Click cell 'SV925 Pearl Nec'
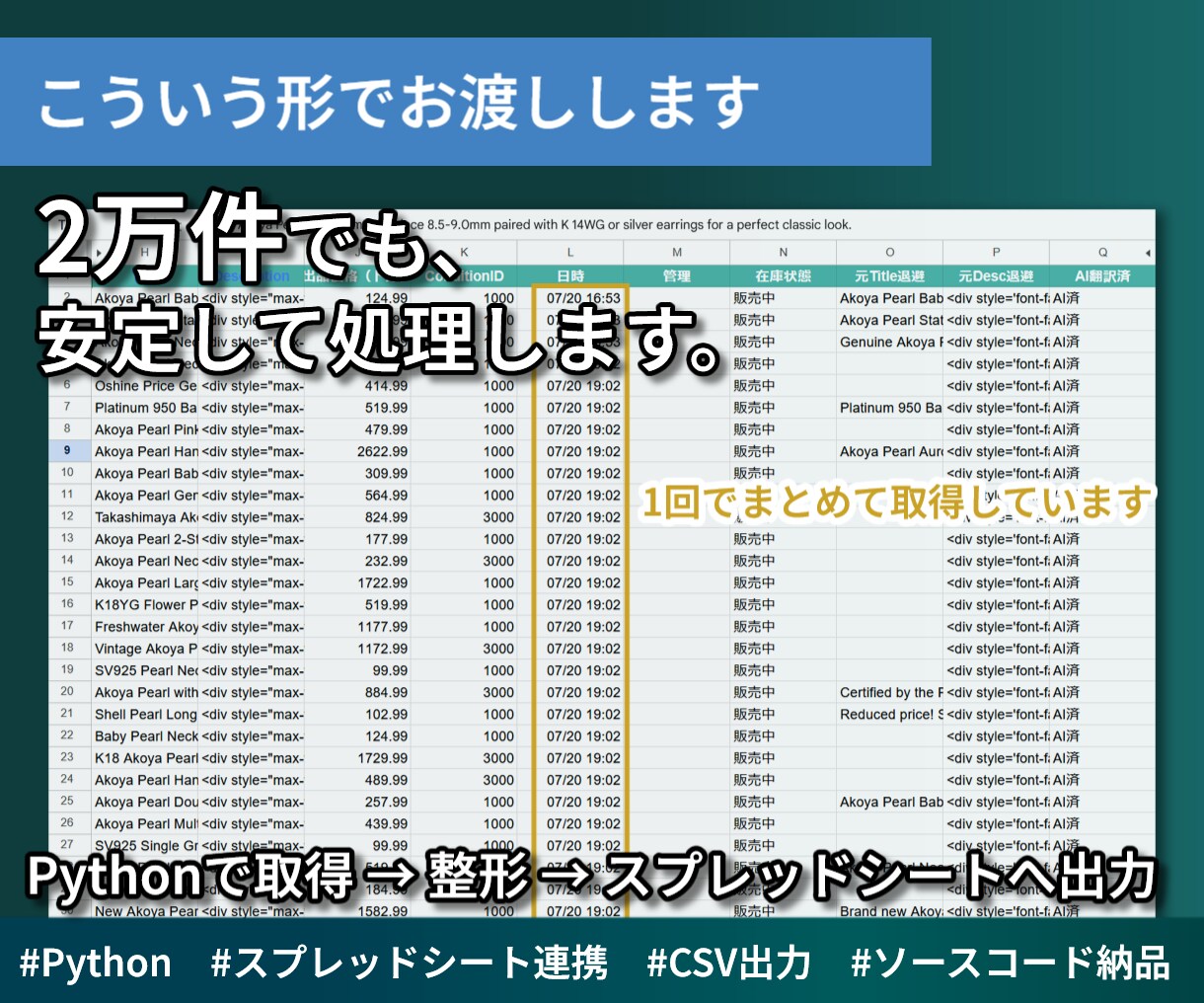Screen dimensions: 1204x1003 pyautogui.click(x=146, y=670)
